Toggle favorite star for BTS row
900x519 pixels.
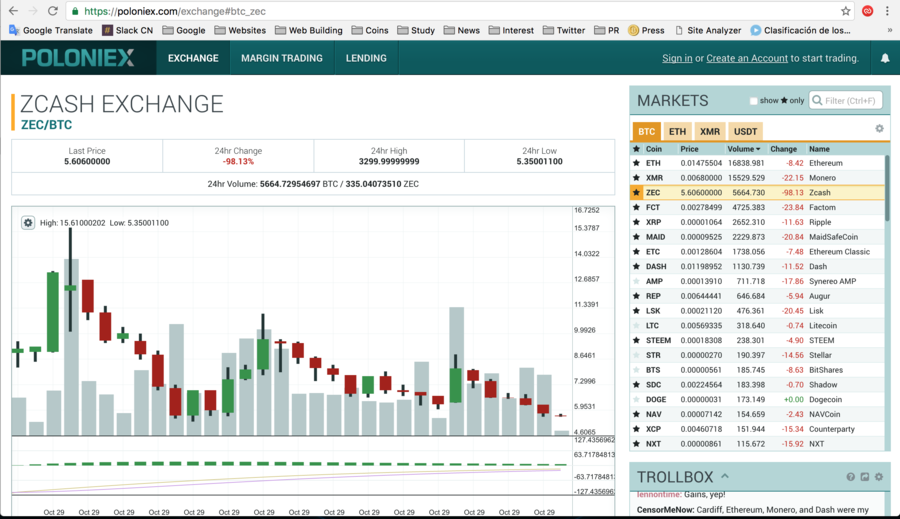tap(636, 370)
